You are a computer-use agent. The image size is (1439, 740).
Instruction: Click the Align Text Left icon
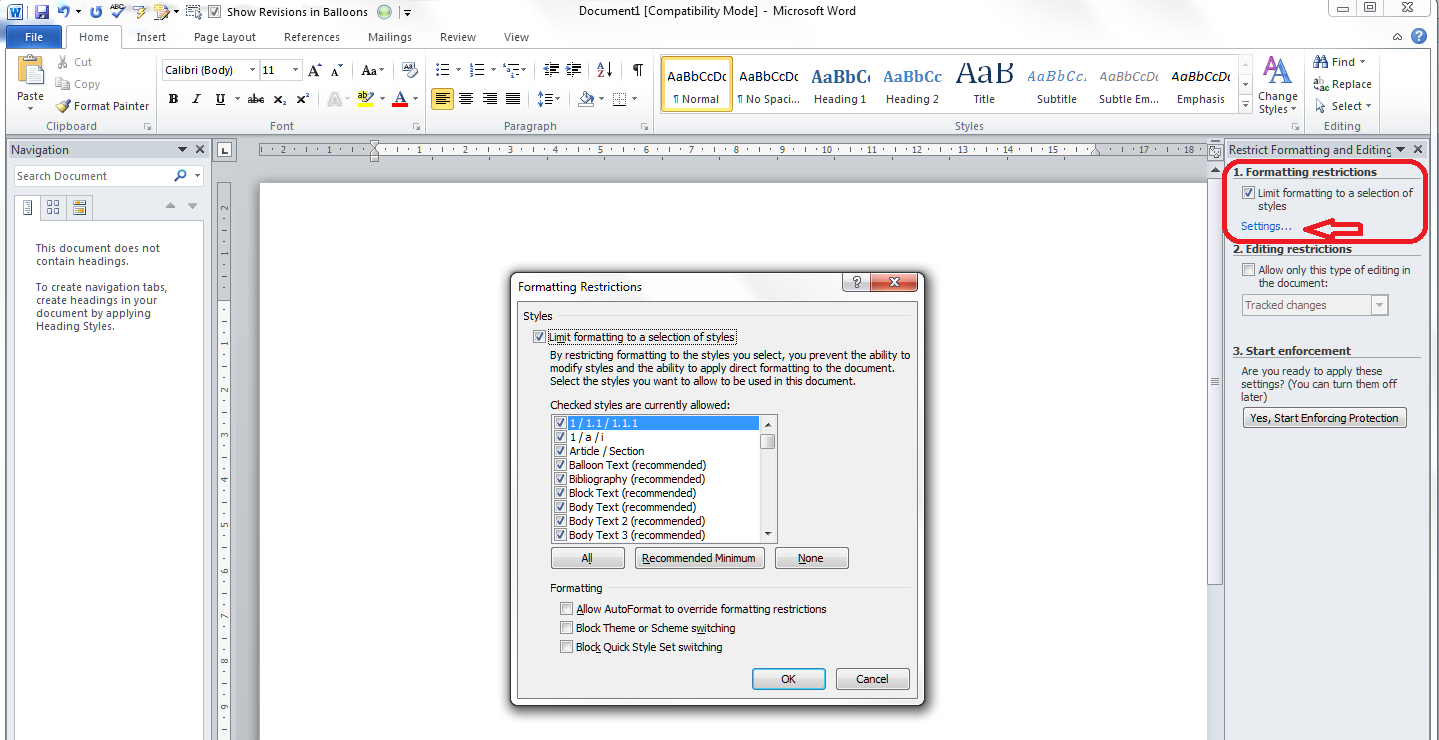pos(442,99)
